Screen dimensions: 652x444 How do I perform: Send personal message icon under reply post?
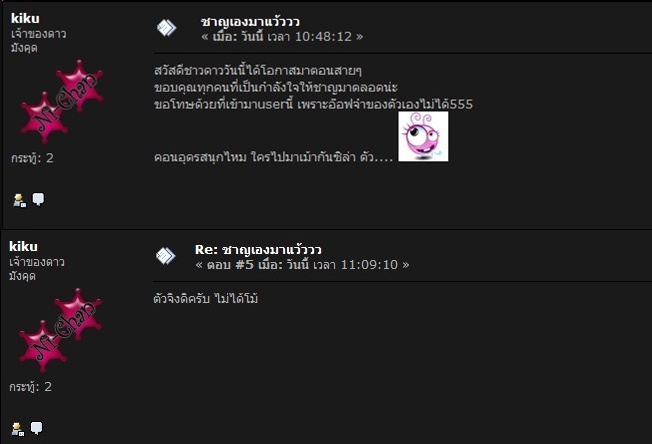[x=37, y=428]
